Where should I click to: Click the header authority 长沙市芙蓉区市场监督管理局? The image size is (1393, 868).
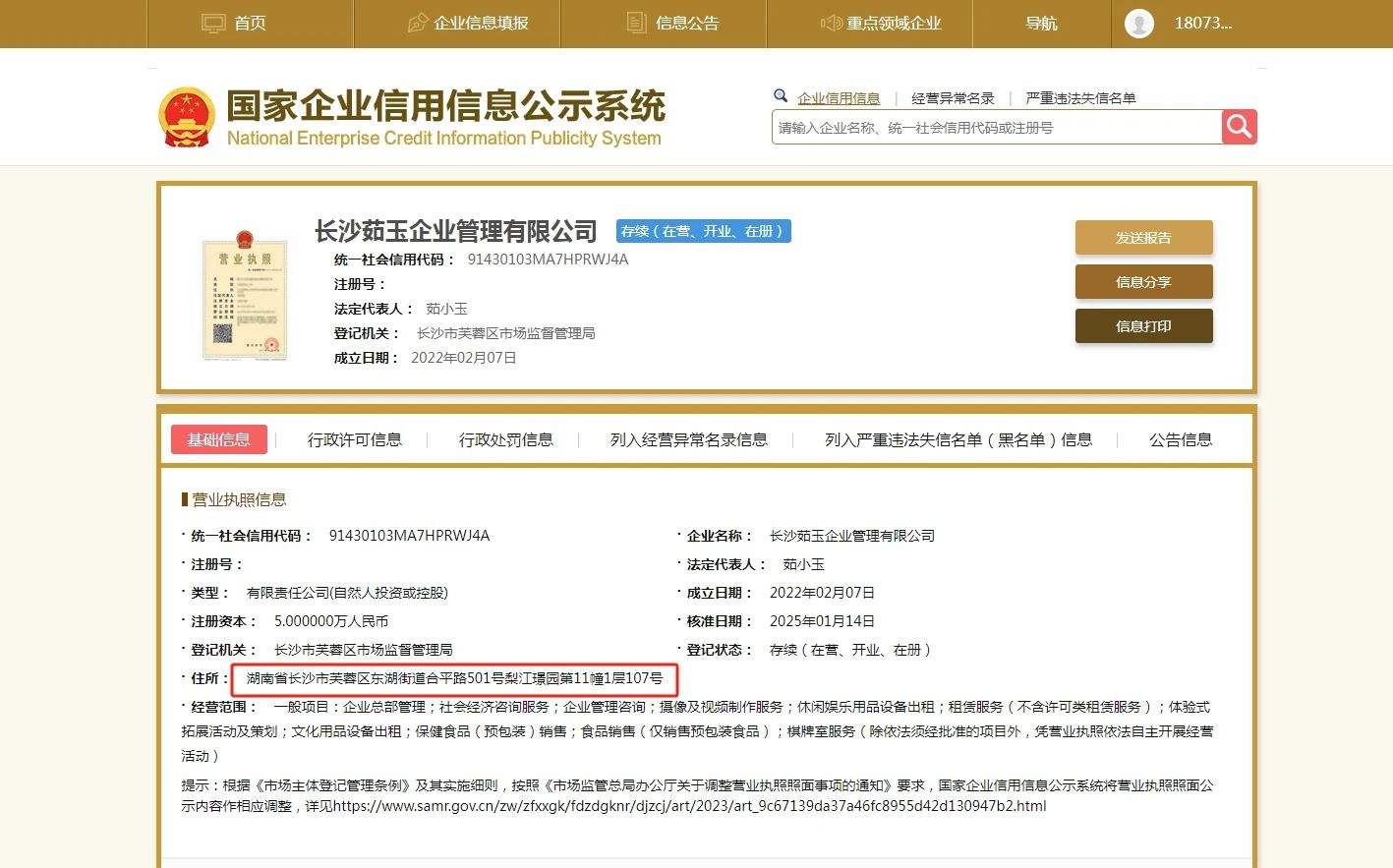click(x=506, y=333)
